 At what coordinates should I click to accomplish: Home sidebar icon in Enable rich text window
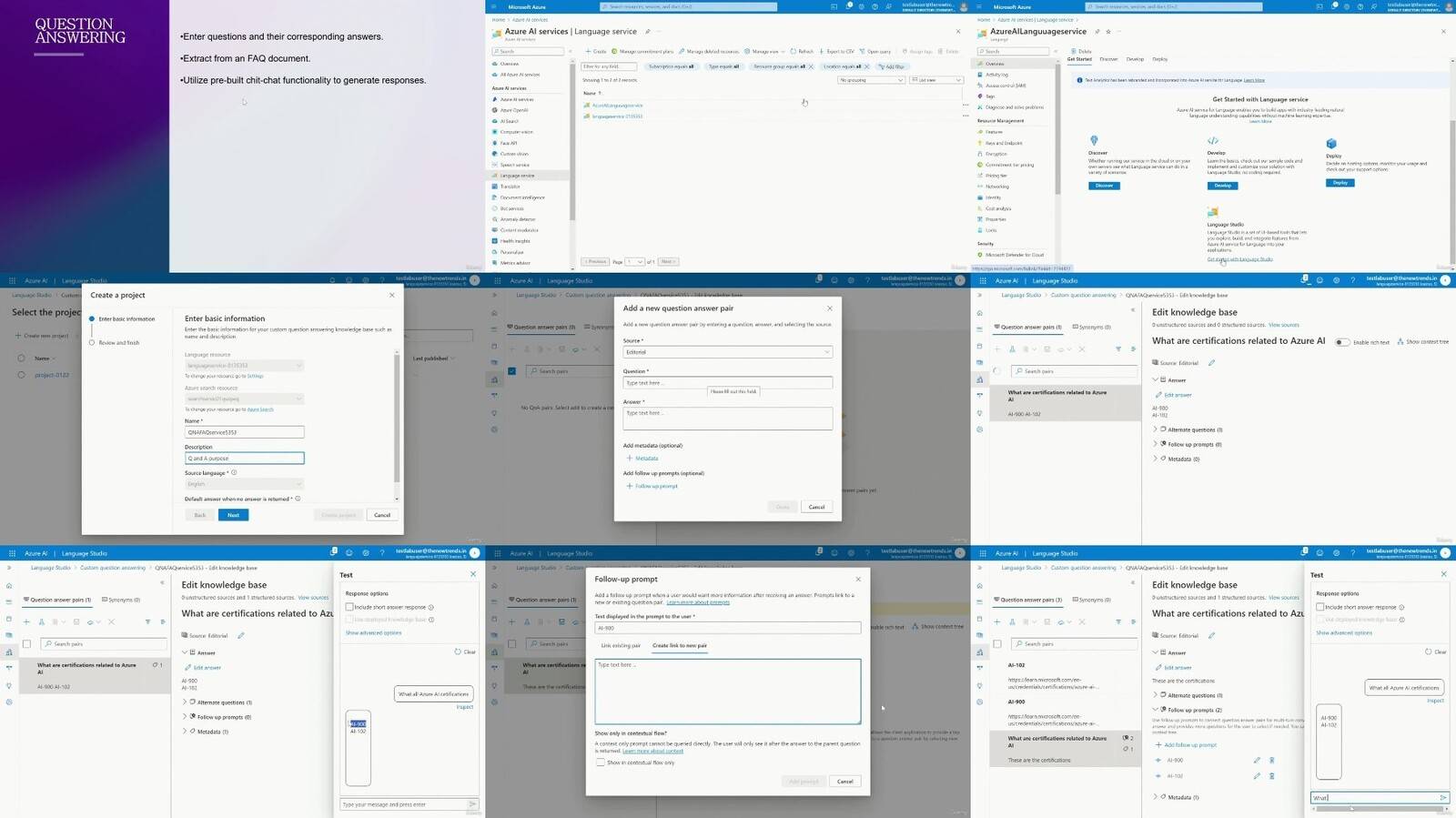click(x=980, y=313)
